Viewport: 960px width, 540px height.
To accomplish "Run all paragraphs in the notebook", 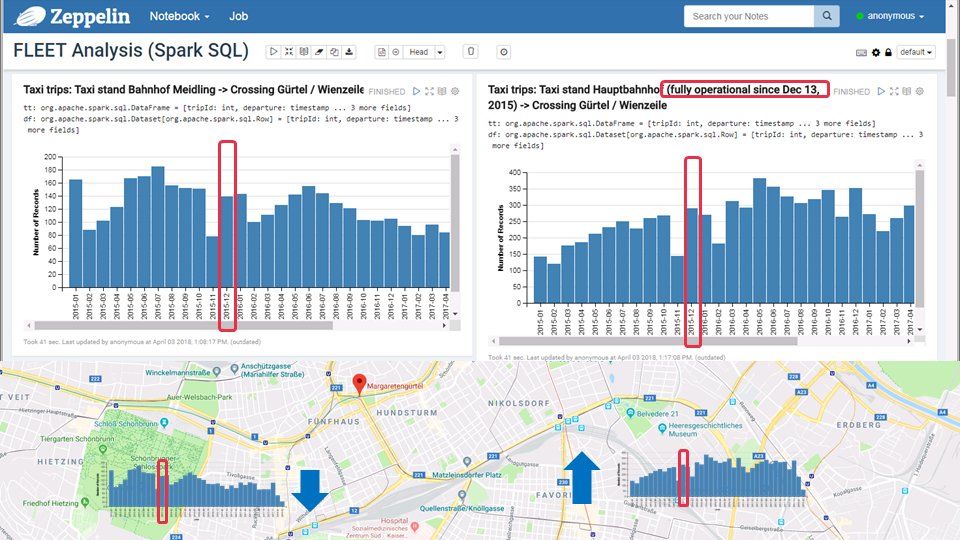I will [x=274, y=52].
